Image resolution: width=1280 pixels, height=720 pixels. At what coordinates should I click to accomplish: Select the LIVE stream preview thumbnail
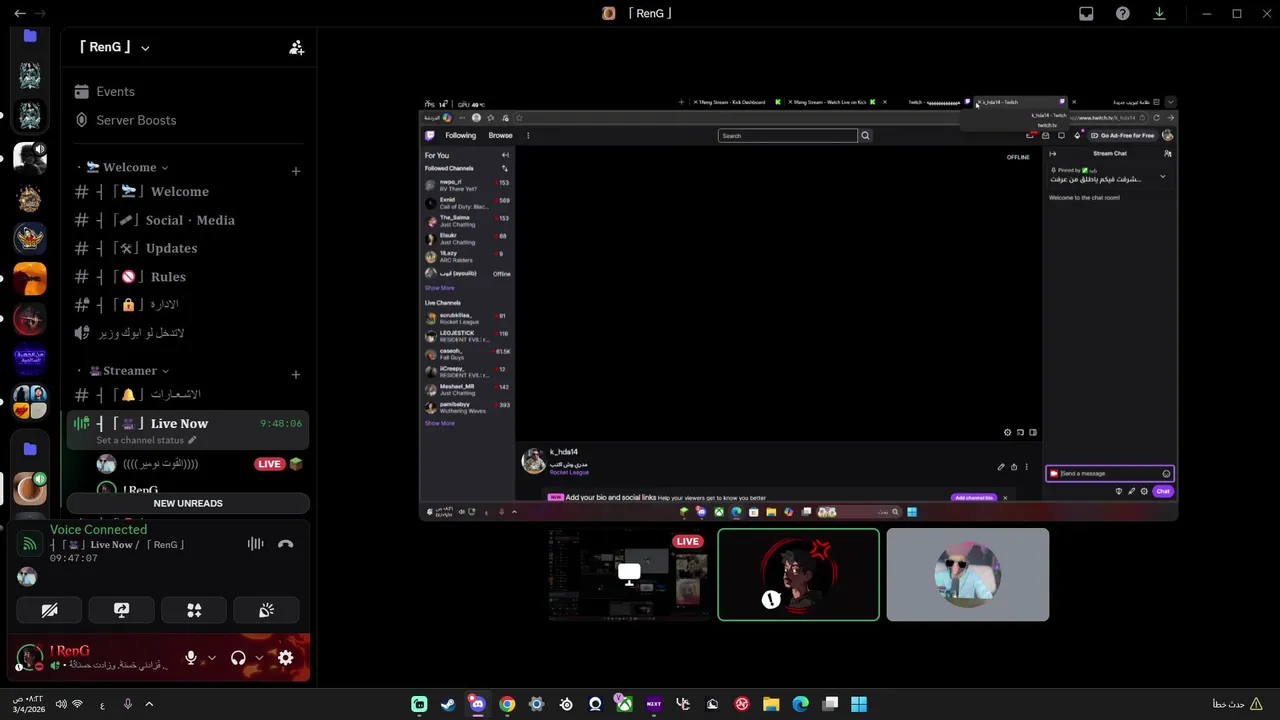tap(629, 575)
